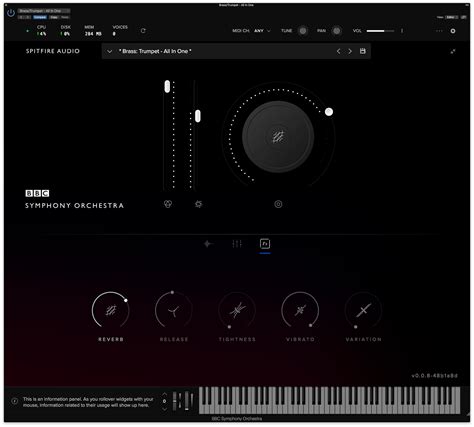The height and width of the screenshot is (427, 474).
Task: Switch to the techniques tab icon
Action: [208, 244]
